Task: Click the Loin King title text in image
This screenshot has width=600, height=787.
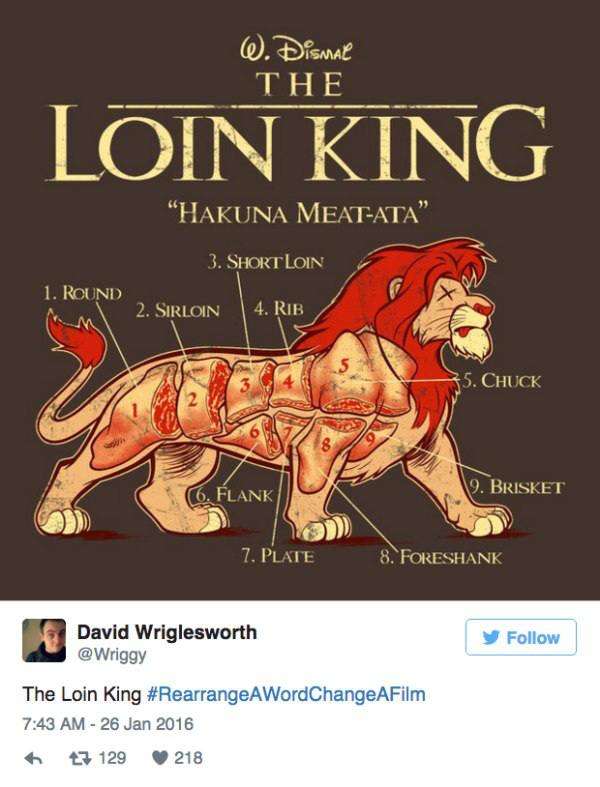Action: click(x=300, y=143)
